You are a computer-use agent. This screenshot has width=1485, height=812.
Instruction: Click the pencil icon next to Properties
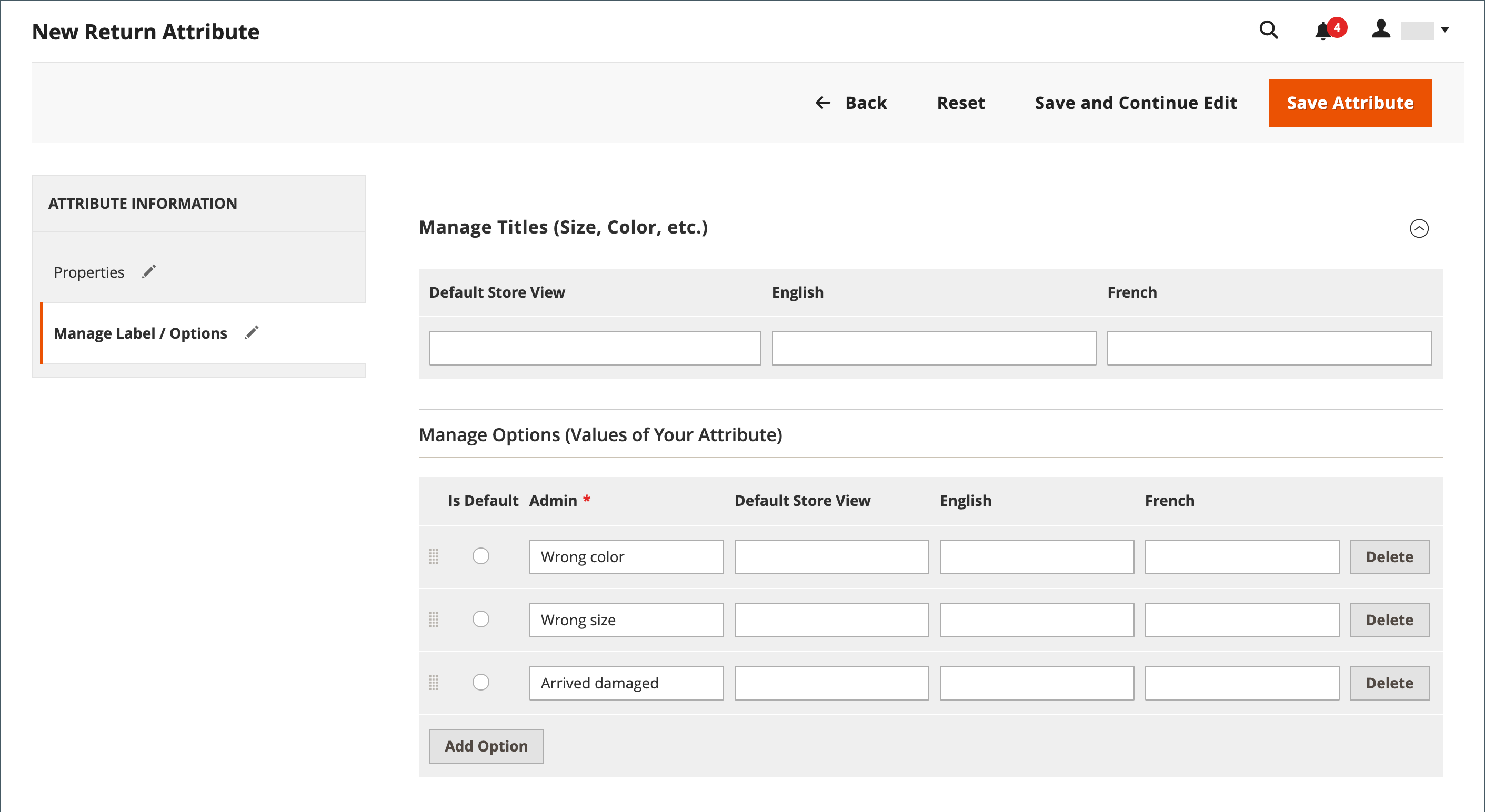coord(149,271)
